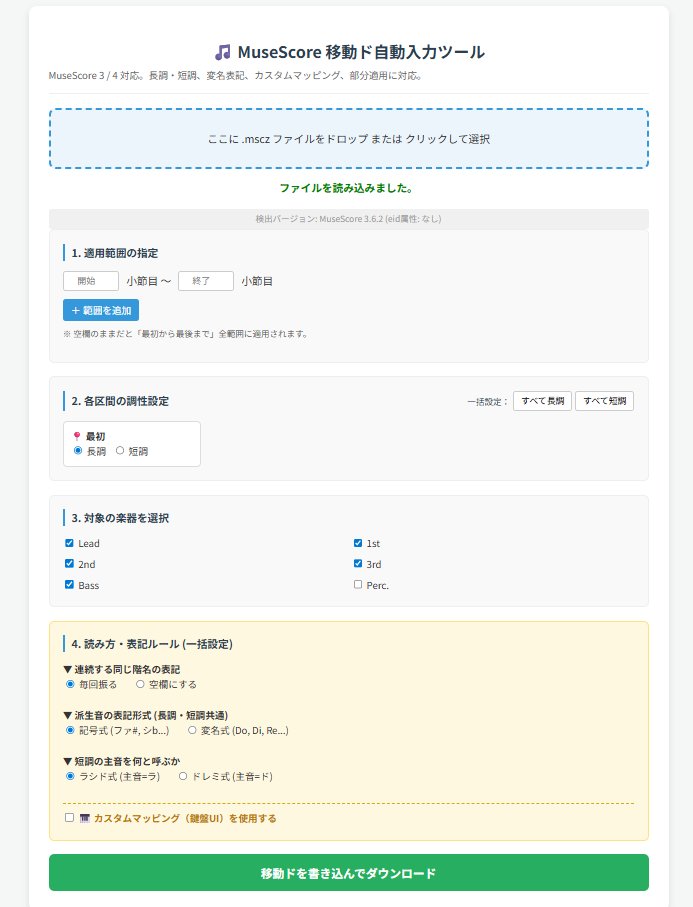This screenshot has height=907, width=693.
Task: Click the すべて短調 button
Action: 604,401
